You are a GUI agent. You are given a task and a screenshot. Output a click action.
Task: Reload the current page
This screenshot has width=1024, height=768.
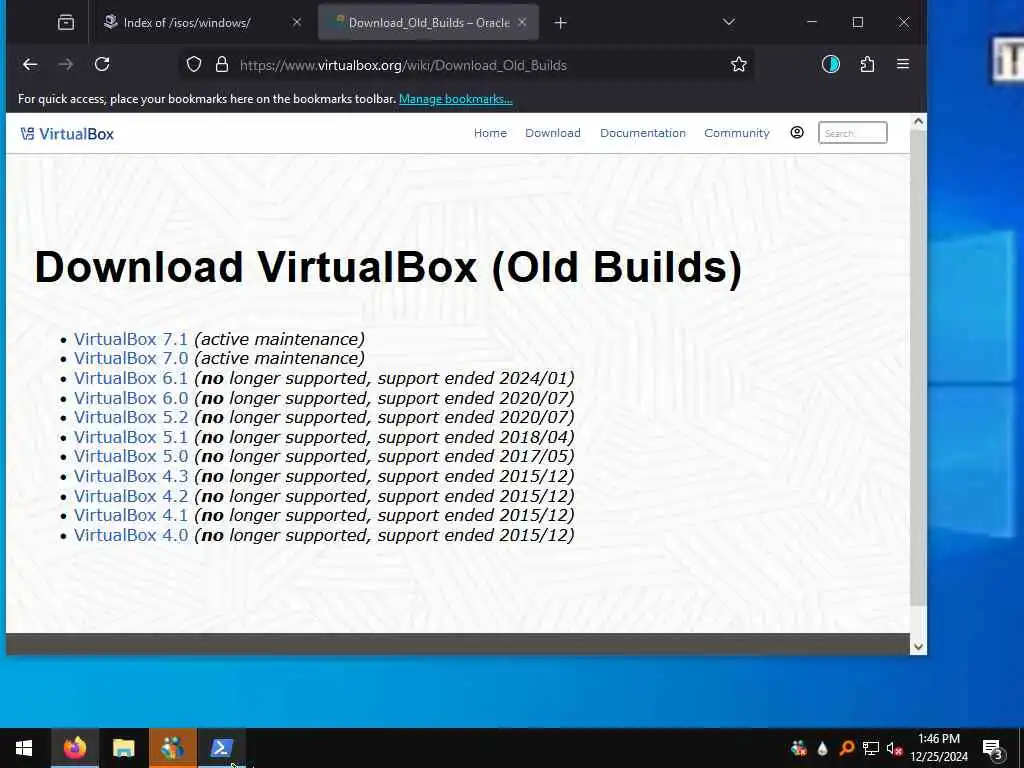(102, 65)
